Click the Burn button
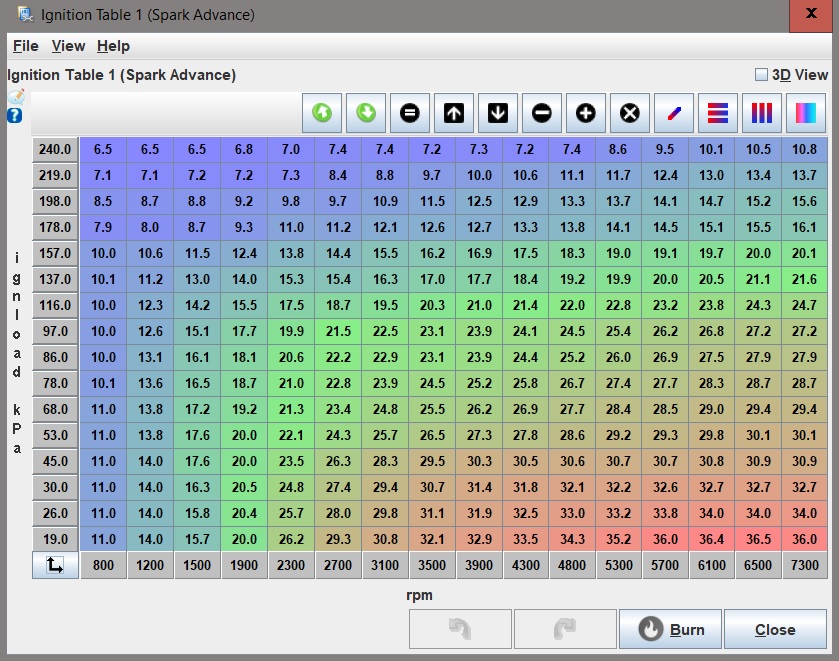The height and width of the screenshot is (661, 839). (669, 630)
